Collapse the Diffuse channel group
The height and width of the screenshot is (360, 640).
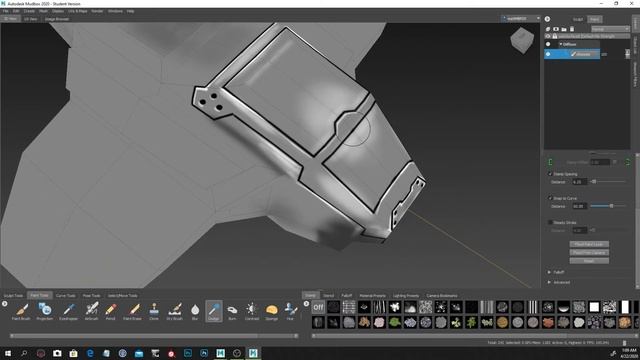561,44
